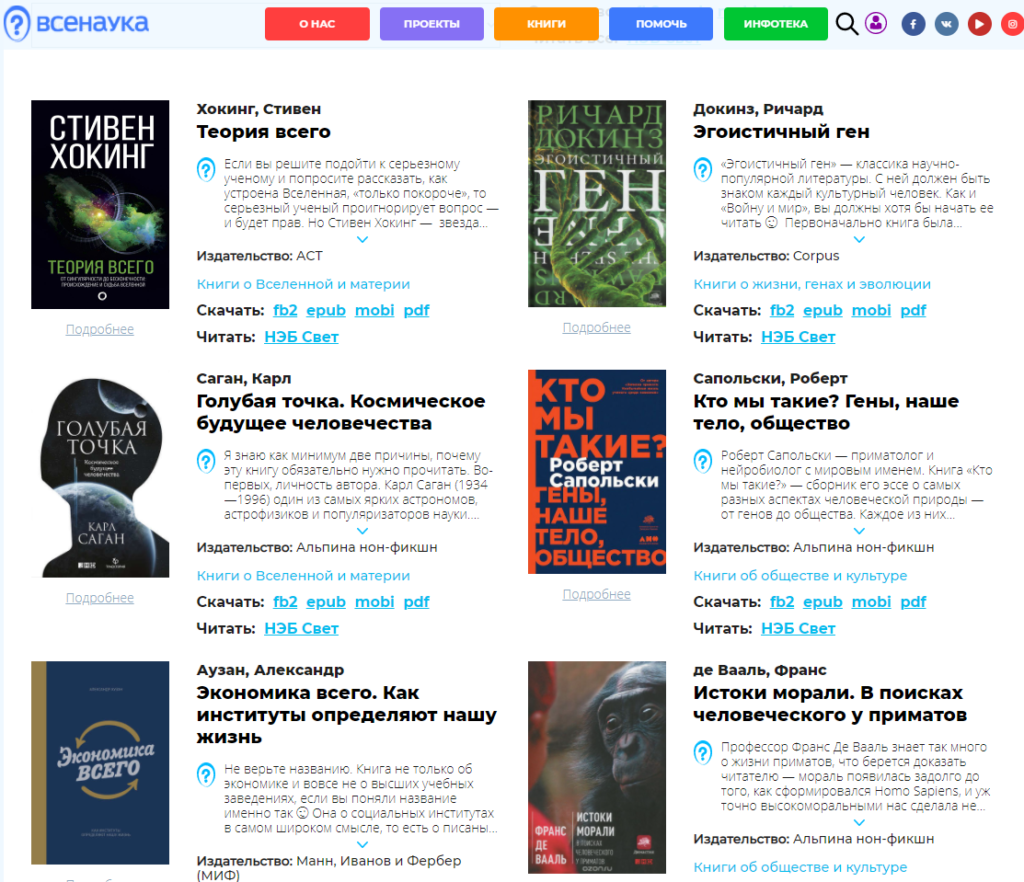Expand description of Кто мы такие
Viewport: 1024px width, 882px height.
click(859, 531)
